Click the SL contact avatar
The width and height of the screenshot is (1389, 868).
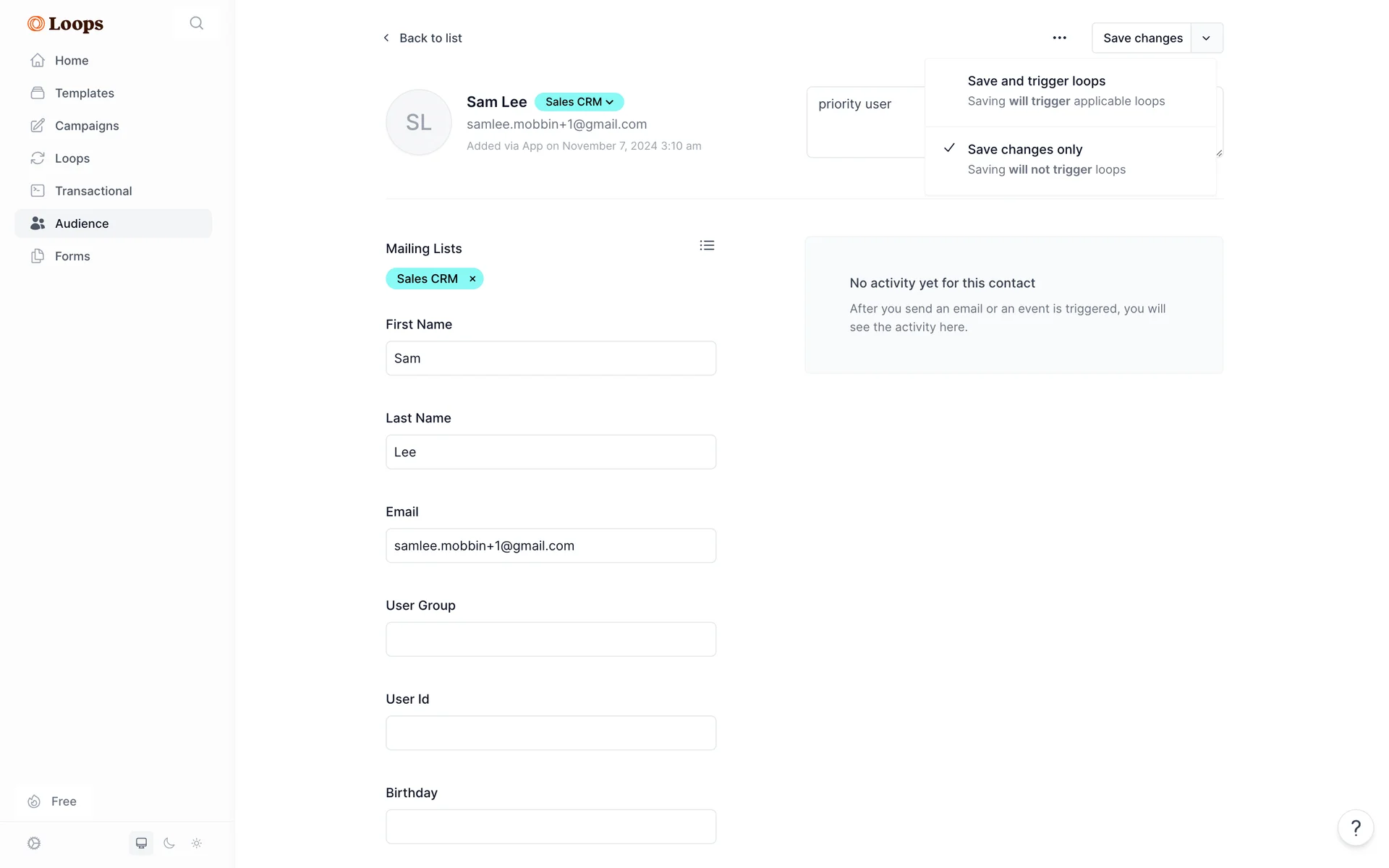[418, 122]
